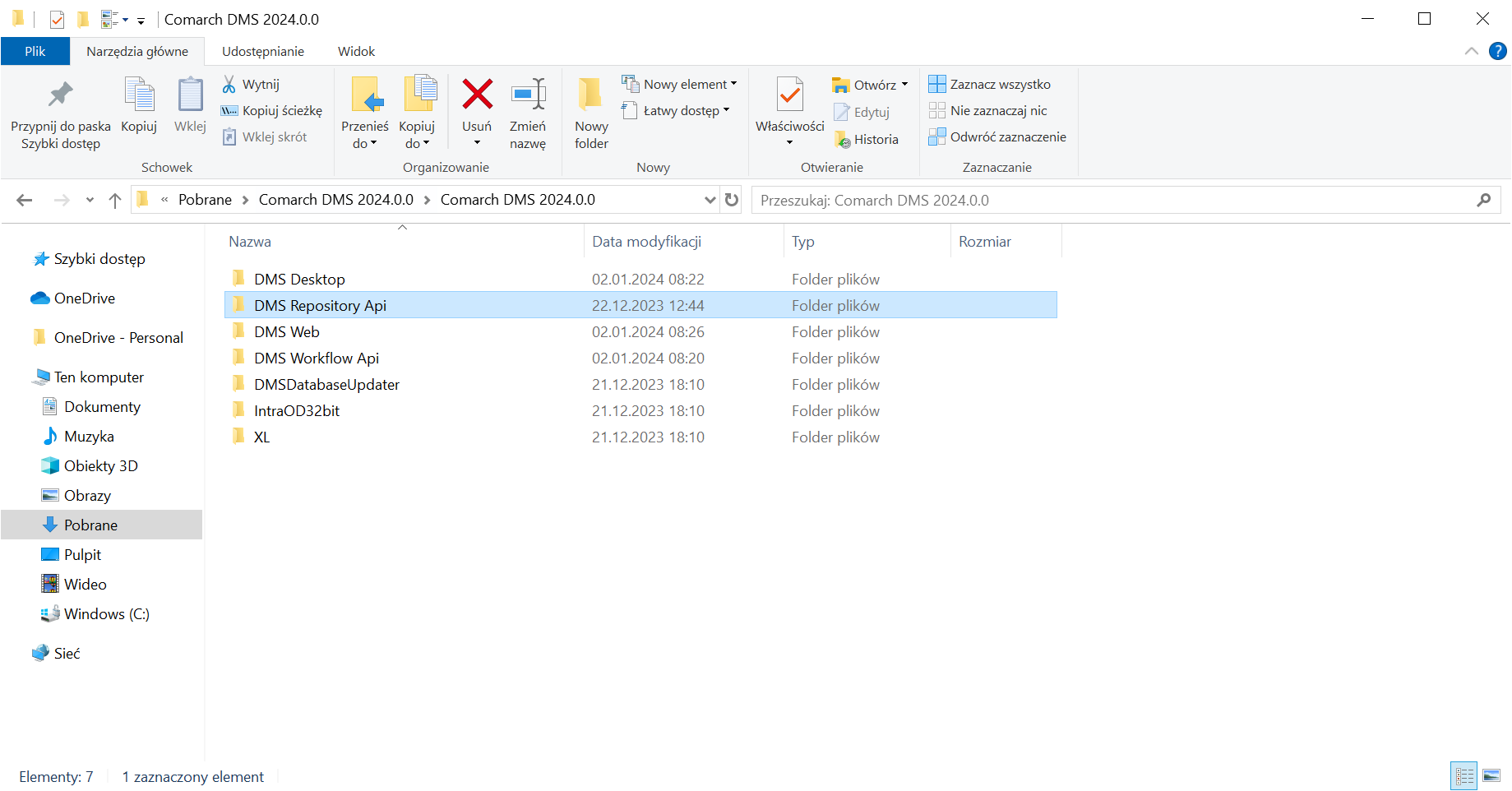Click Nie zaznaczaj nic
The height and width of the screenshot is (791, 1512).
click(x=988, y=110)
